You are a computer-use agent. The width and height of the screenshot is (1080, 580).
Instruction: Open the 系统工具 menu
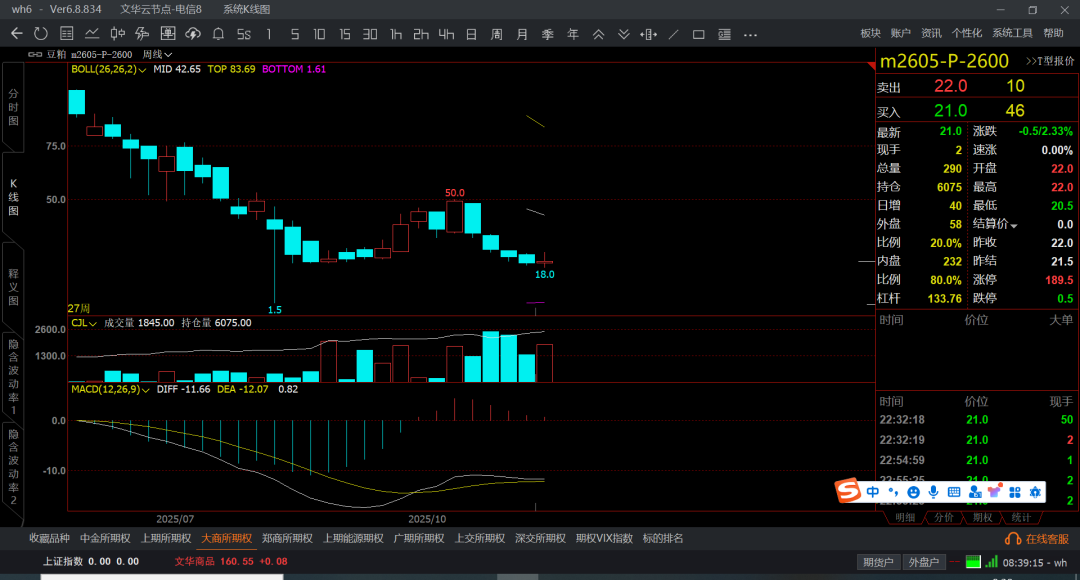tap(1012, 33)
